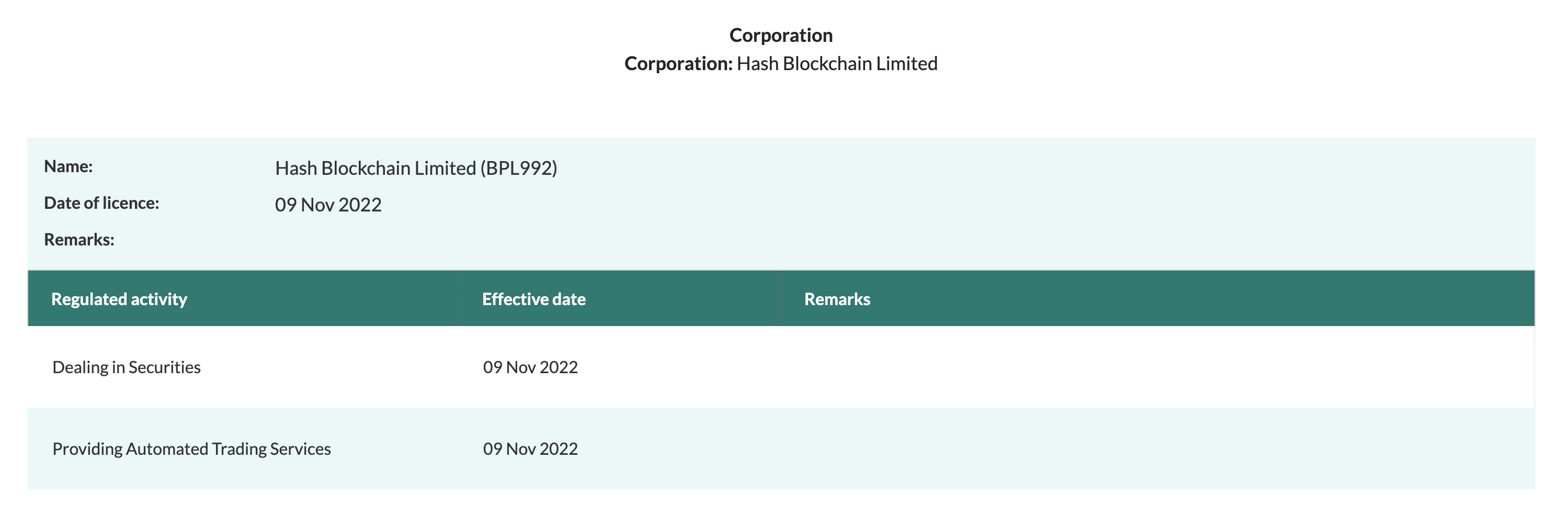Click the word "Providing" in the last row

pos(88,449)
